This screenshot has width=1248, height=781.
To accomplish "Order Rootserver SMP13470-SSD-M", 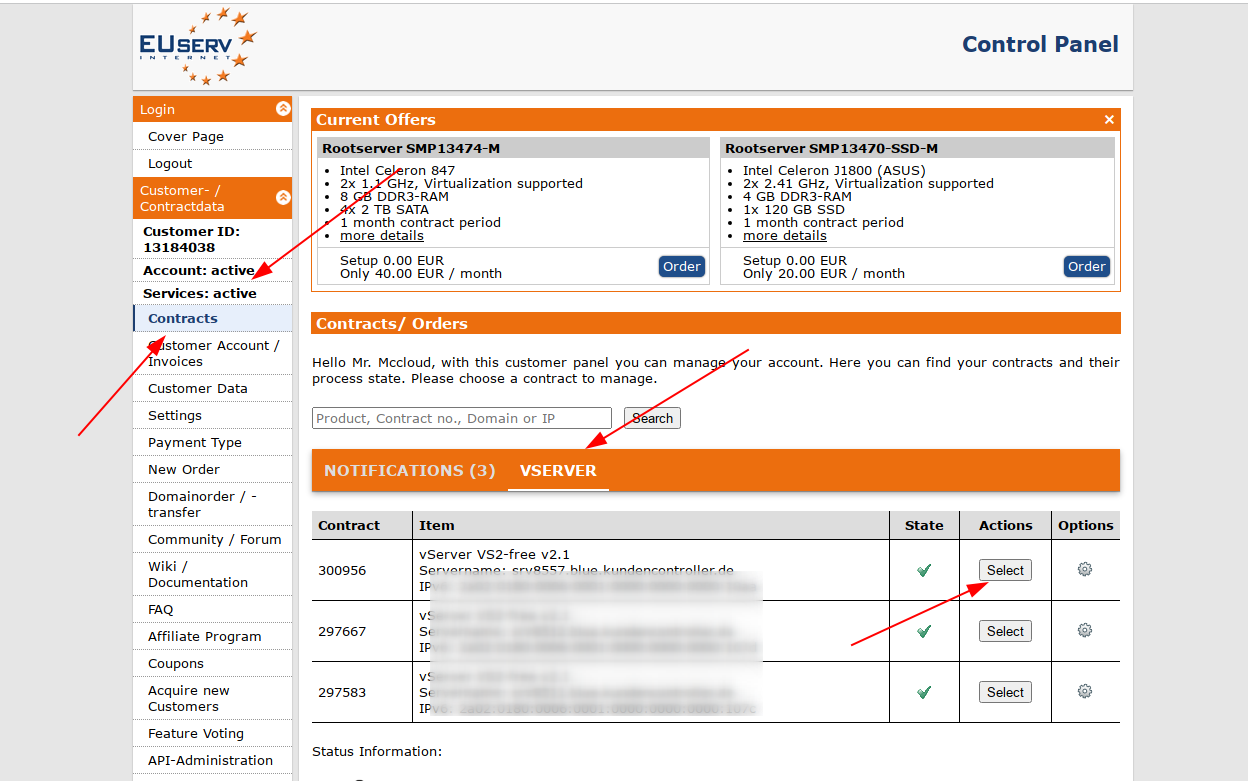I will tap(1087, 266).
